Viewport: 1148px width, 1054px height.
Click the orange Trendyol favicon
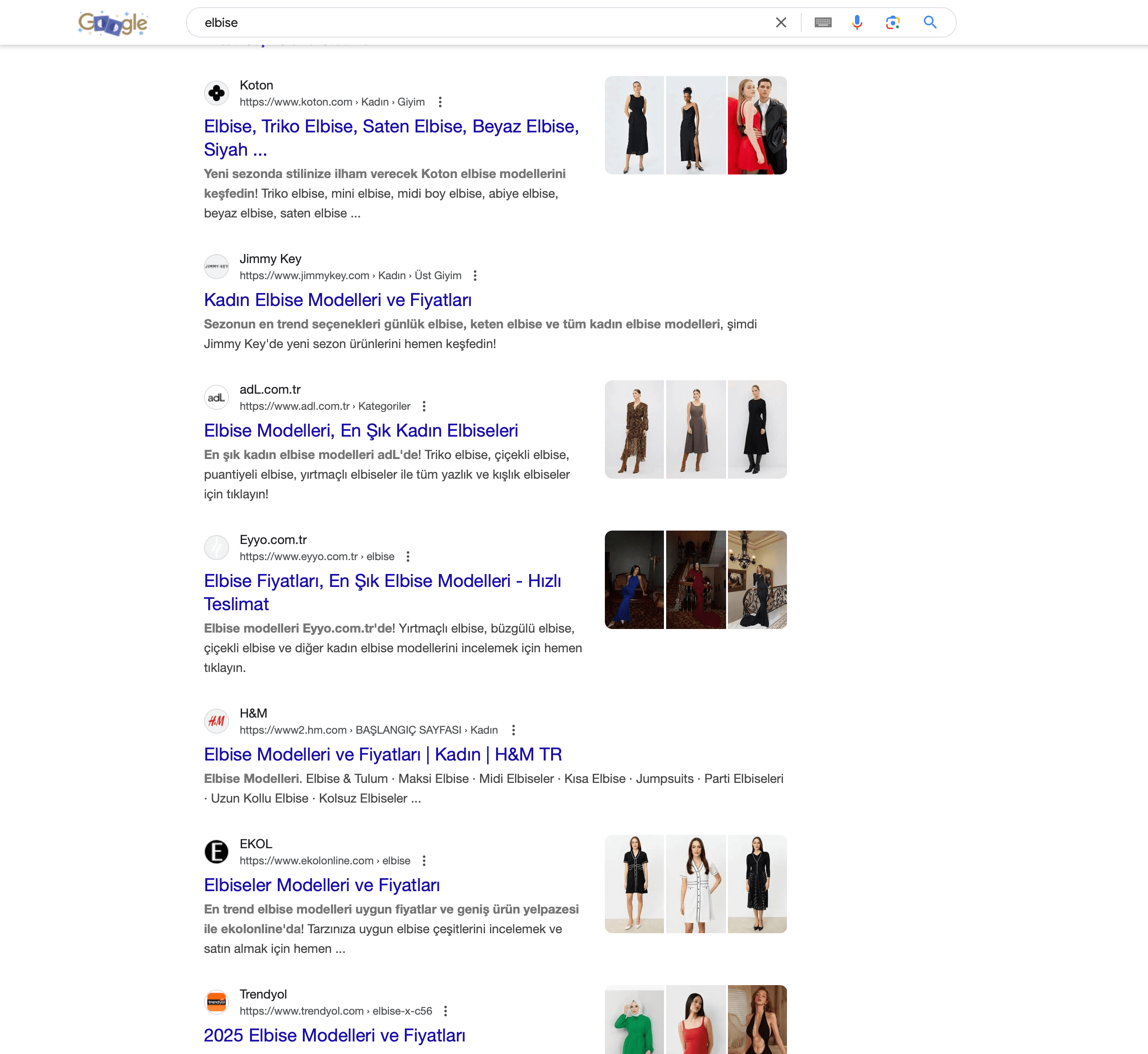(x=217, y=1002)
